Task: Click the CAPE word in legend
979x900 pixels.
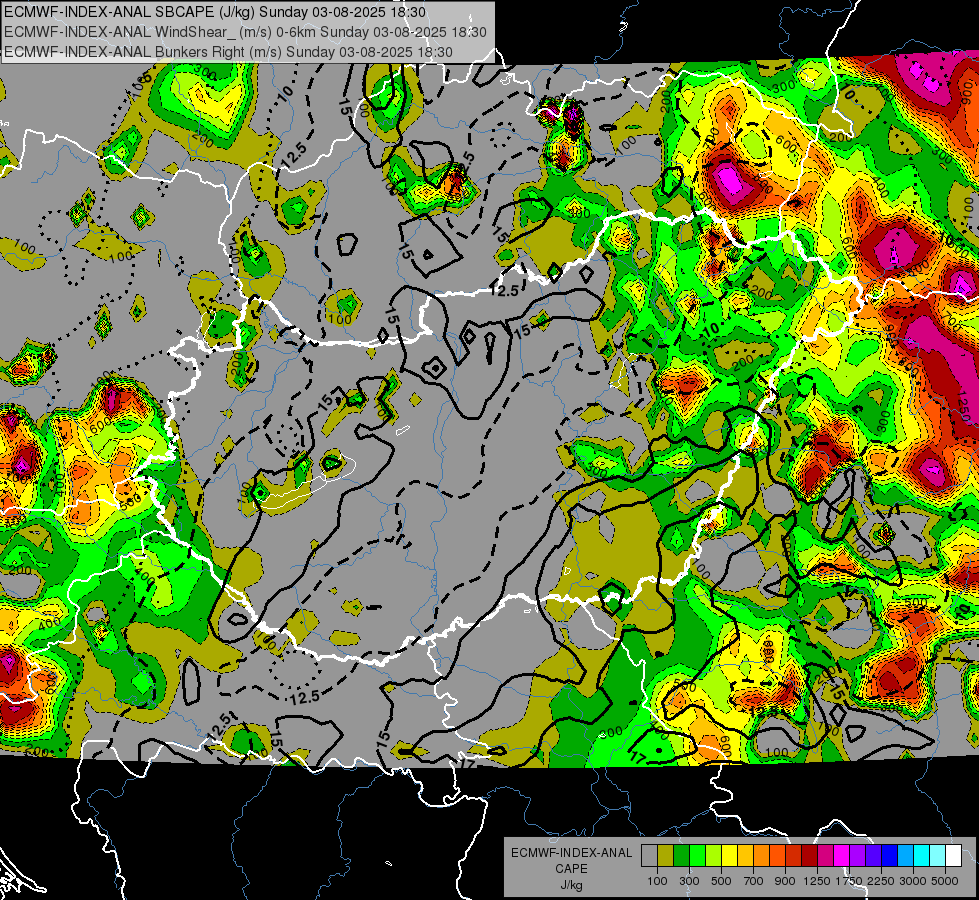Action: [x=571, y=868]
